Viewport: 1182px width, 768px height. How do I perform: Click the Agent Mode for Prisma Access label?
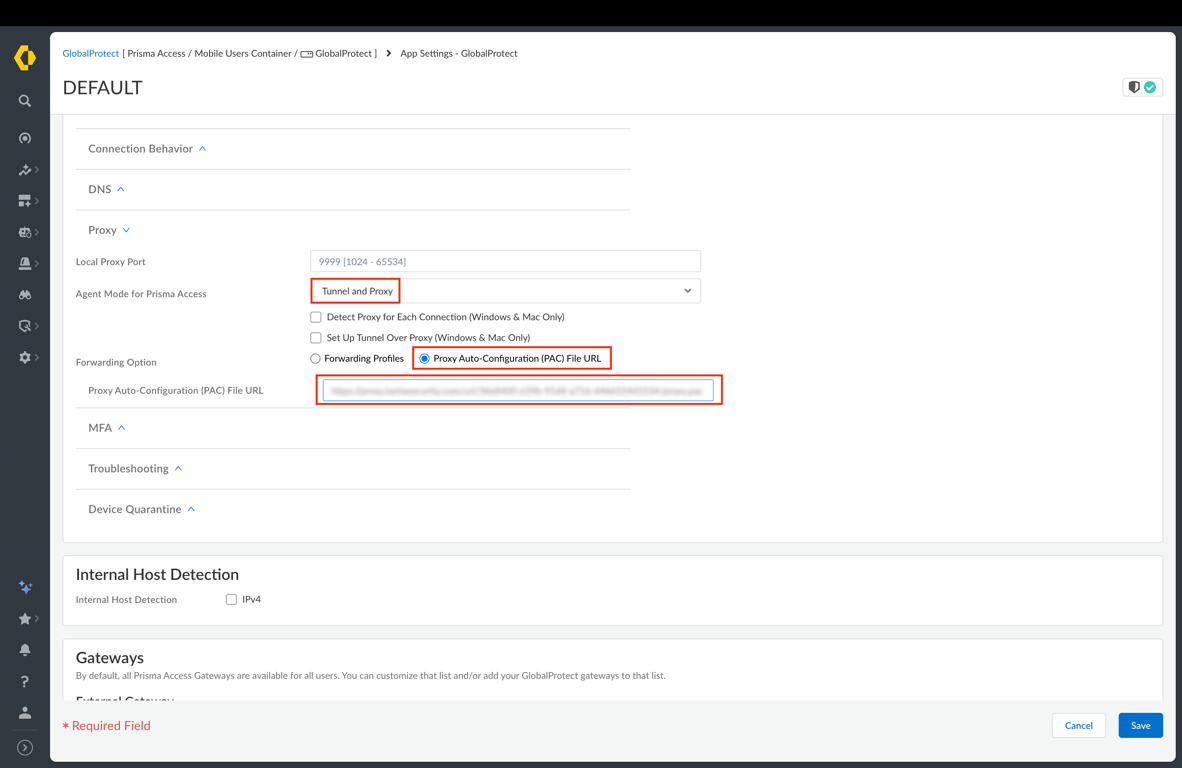click(141, 294)
